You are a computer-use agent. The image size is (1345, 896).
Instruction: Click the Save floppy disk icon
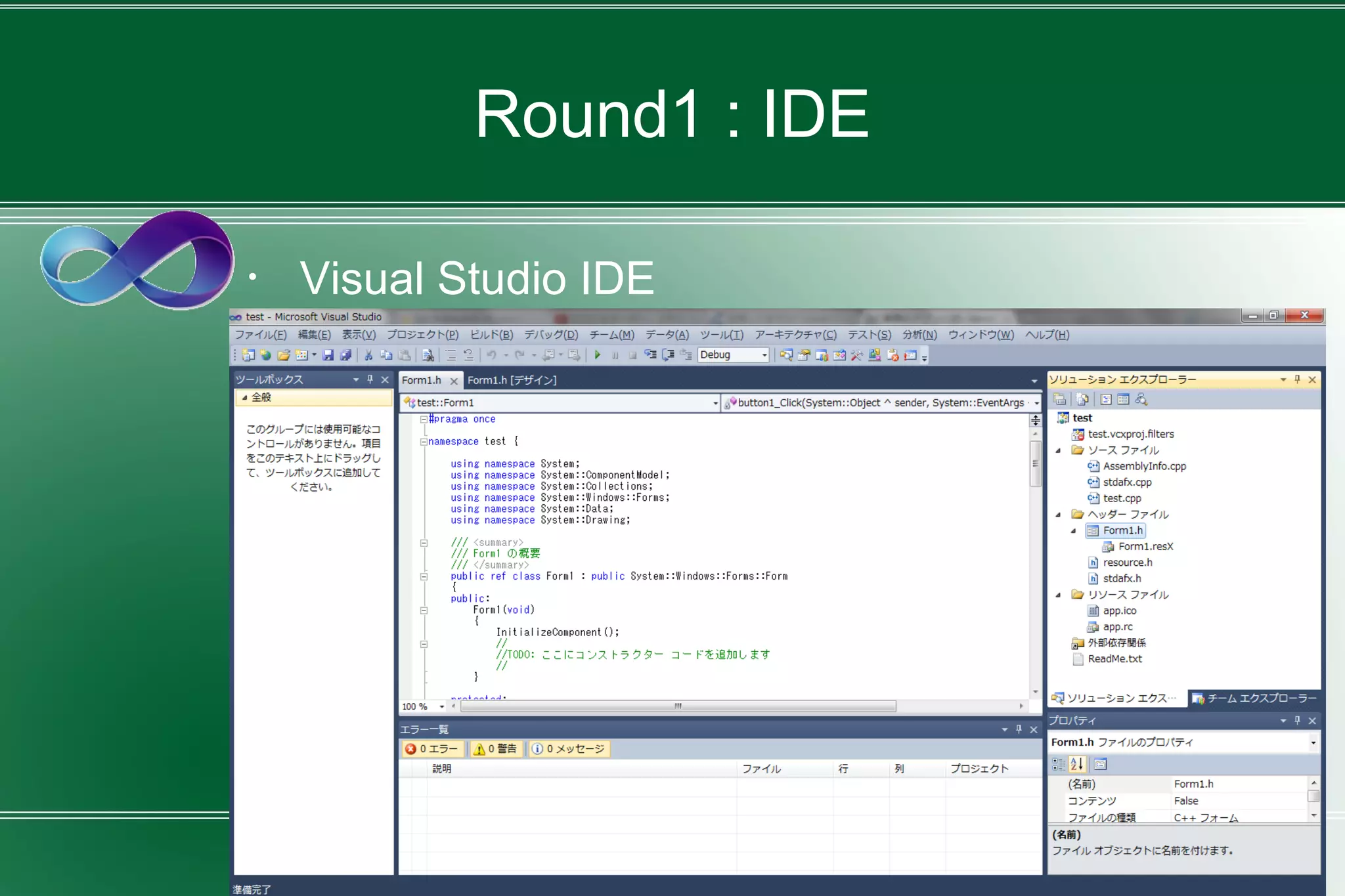(x=328, y=355)
